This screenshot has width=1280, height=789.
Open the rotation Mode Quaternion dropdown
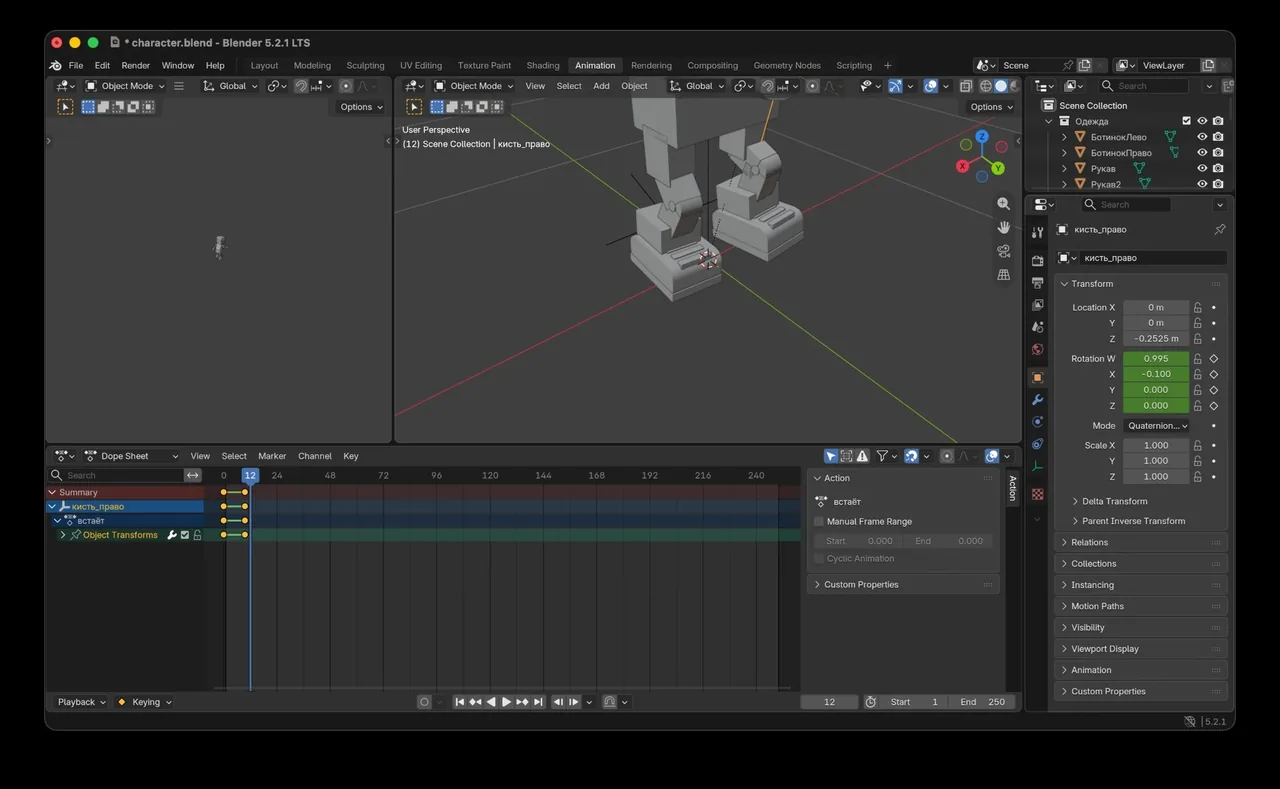coord(1157,426)
